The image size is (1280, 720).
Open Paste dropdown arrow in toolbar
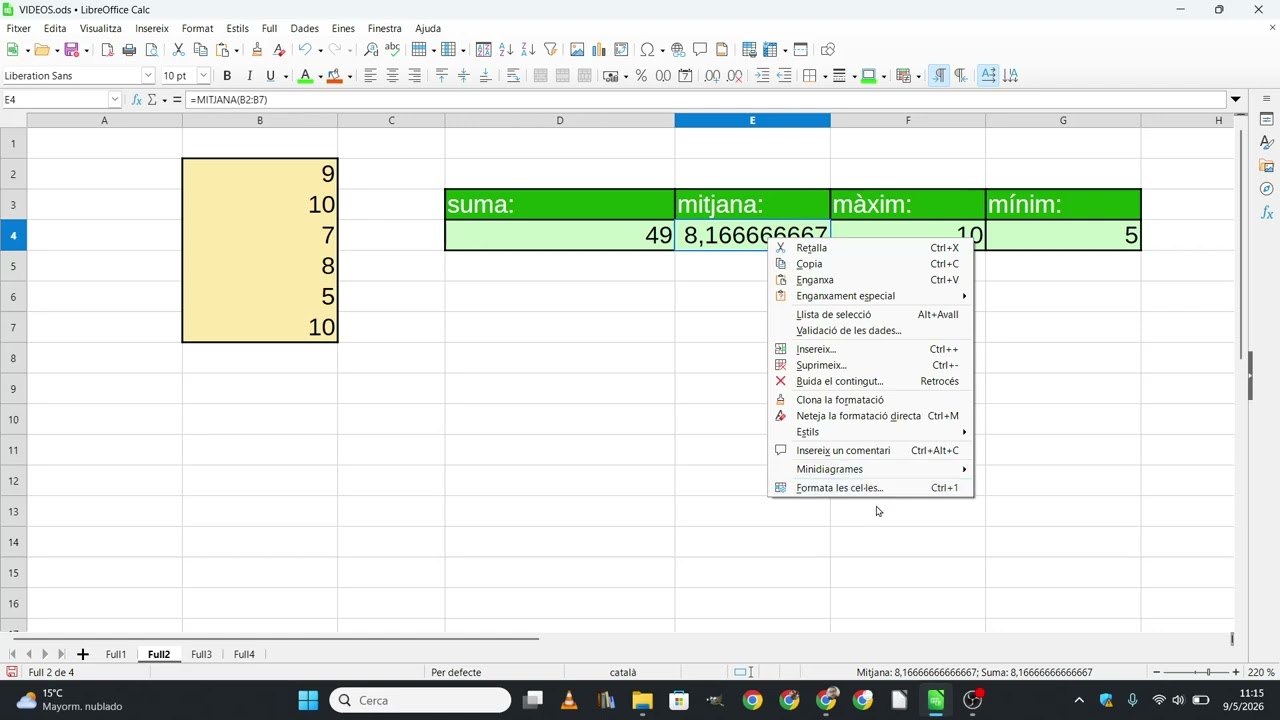point(237,50)
